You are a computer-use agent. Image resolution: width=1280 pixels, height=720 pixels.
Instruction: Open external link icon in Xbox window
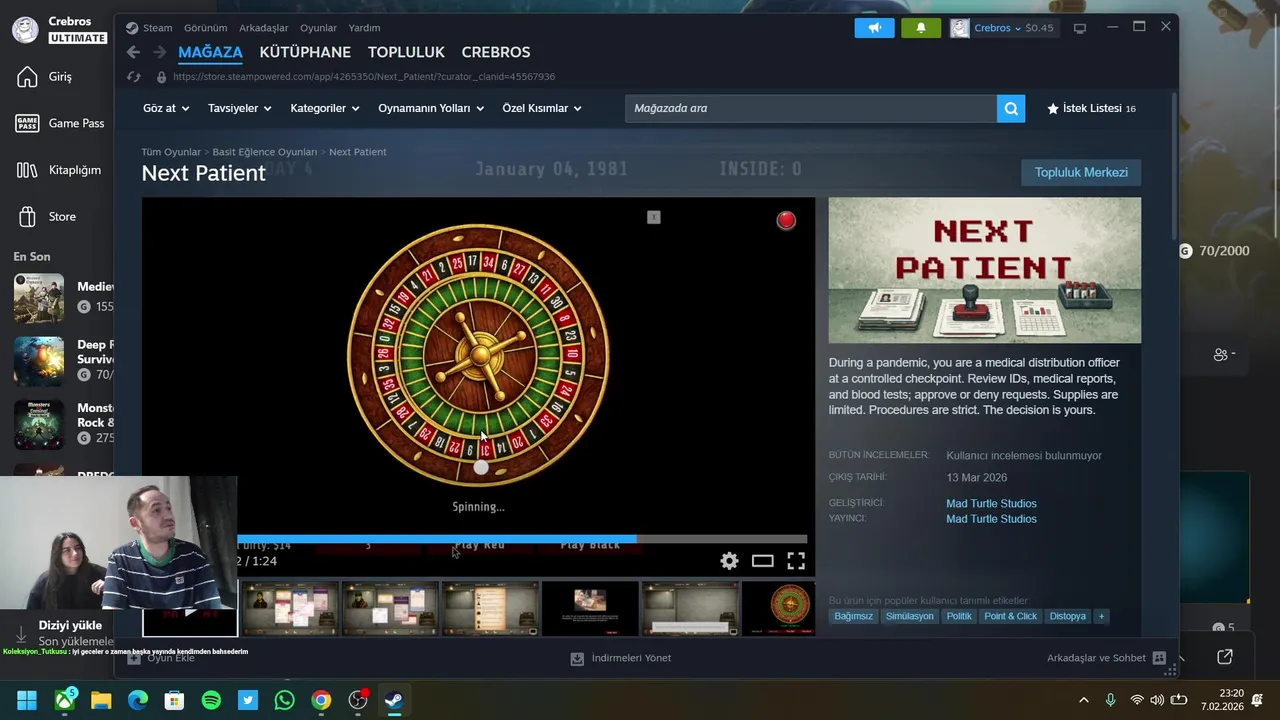click(1225, 657)
